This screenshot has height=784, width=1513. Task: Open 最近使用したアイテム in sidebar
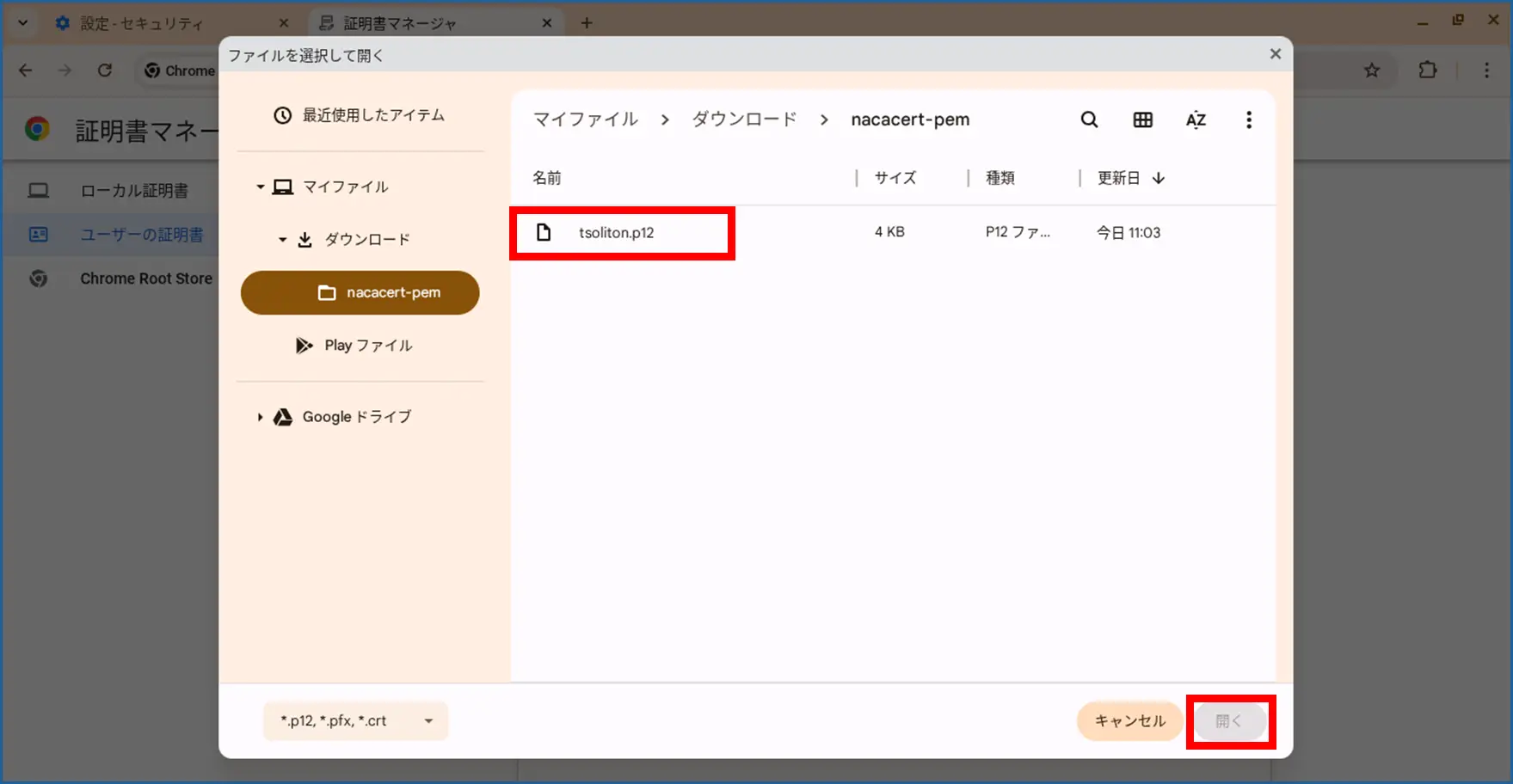[360, 115]
